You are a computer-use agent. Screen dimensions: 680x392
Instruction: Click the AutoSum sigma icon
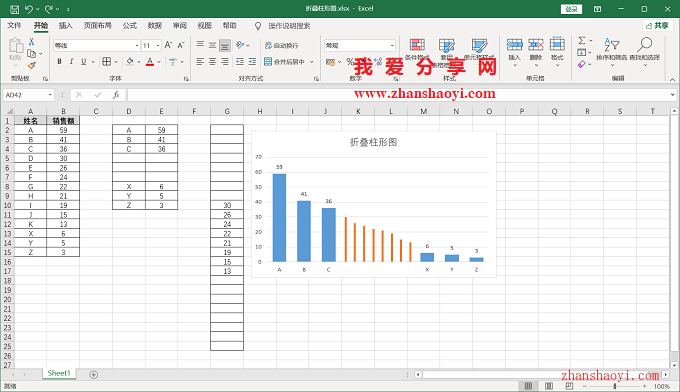pos(582,40)
